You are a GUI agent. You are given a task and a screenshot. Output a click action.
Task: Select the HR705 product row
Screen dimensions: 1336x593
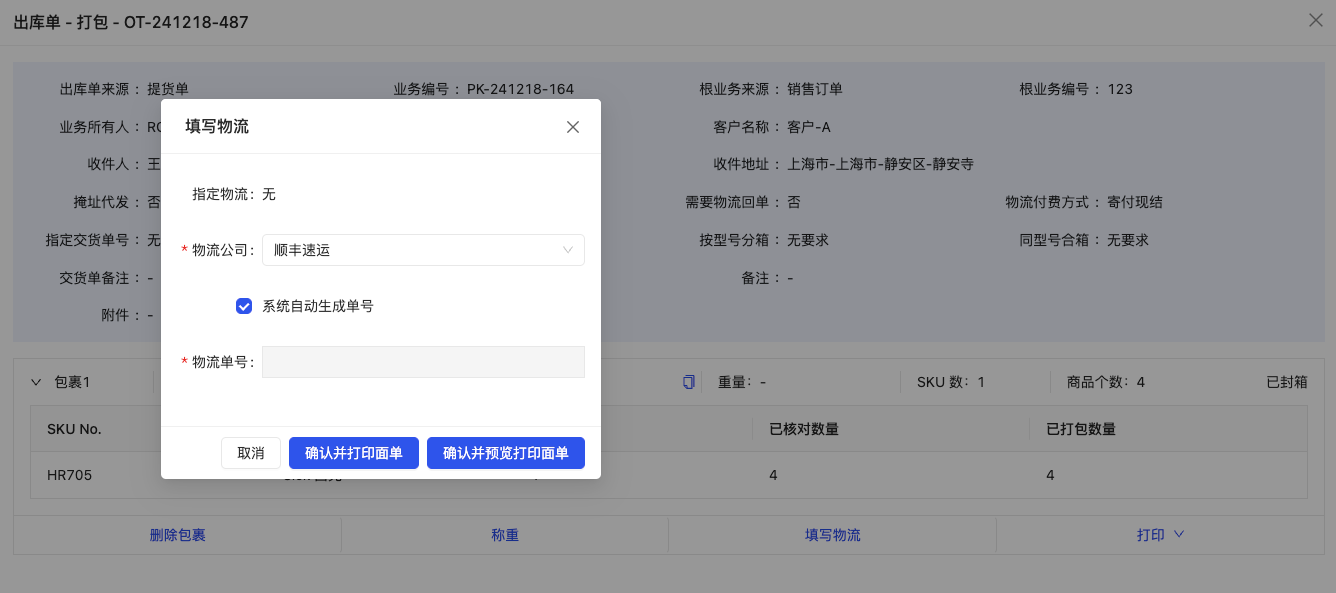pos(68,475)
